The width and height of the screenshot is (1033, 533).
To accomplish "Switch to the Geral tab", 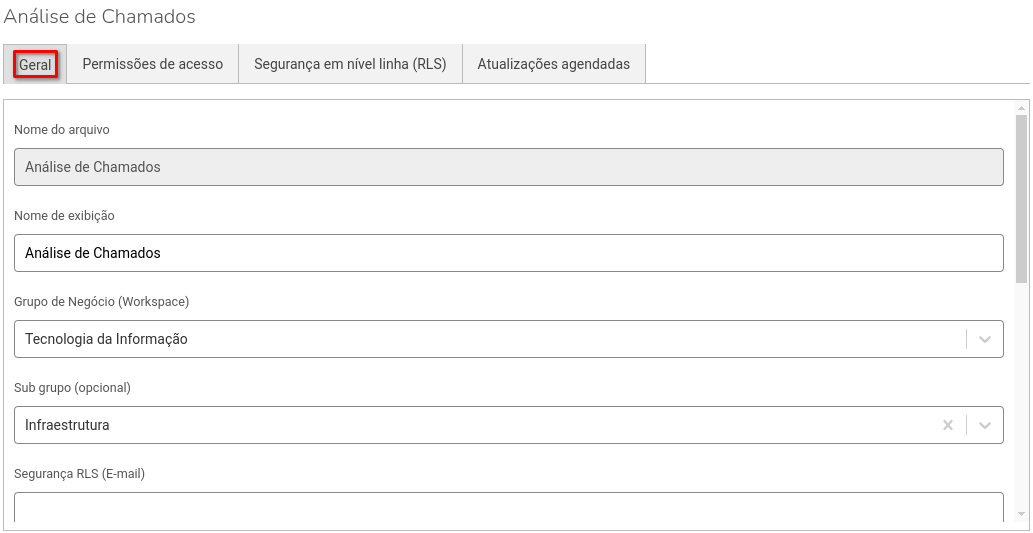I will click(x=35, y=64).
